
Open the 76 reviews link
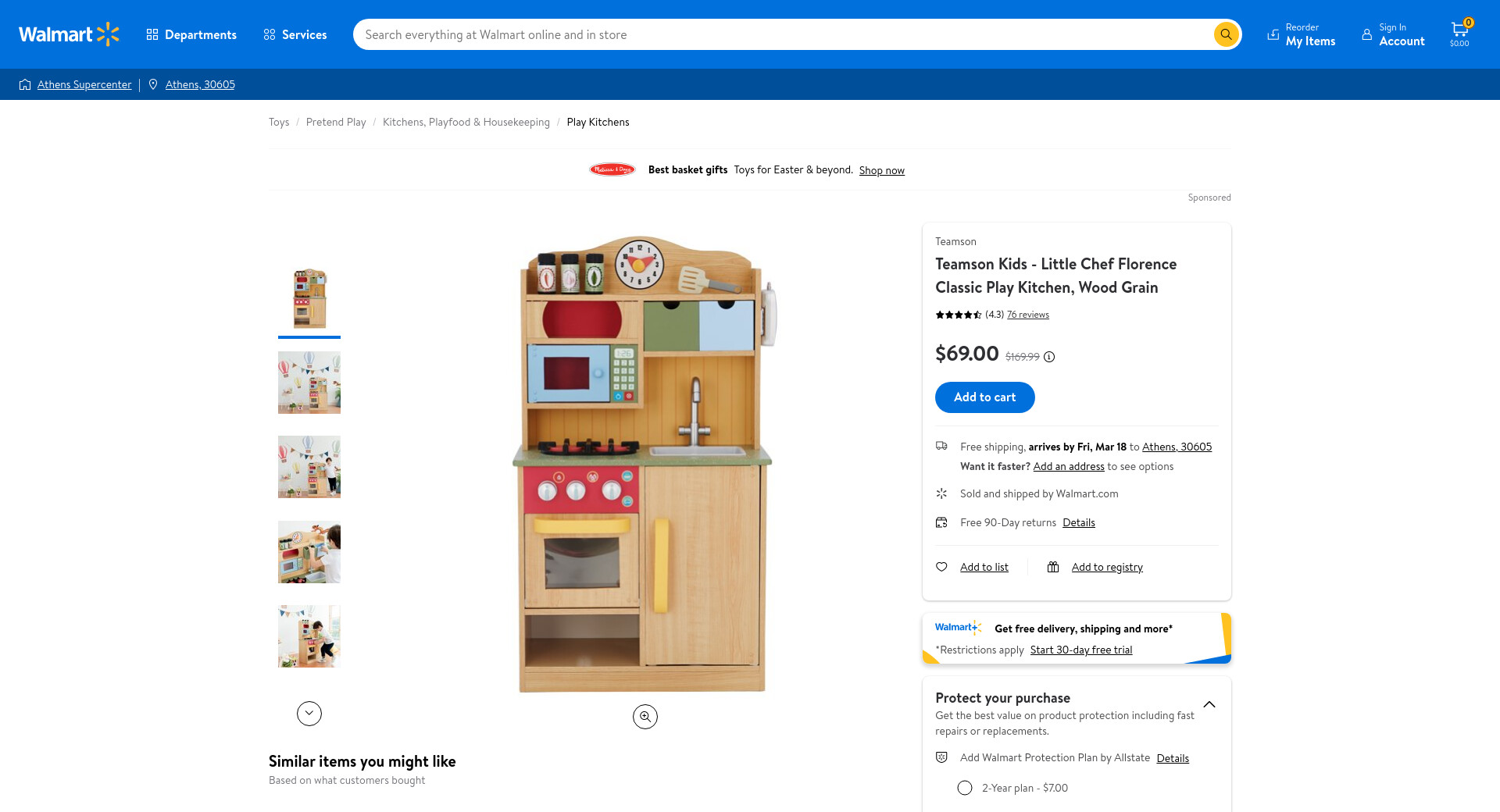click(x=1027, y=315)
